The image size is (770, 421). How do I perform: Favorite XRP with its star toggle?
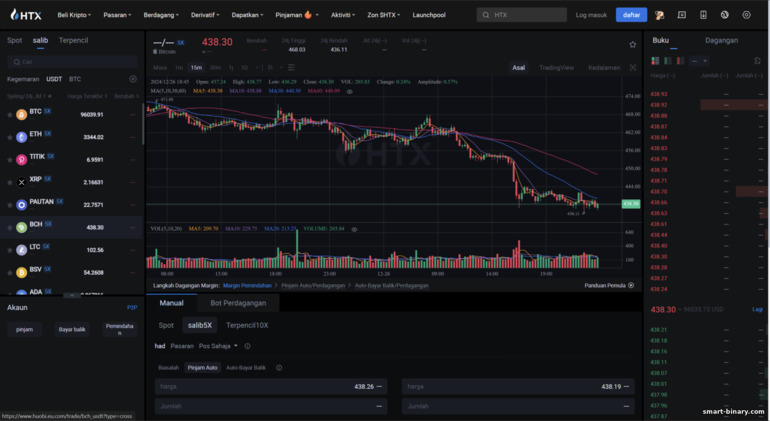(x=9, y=183)
